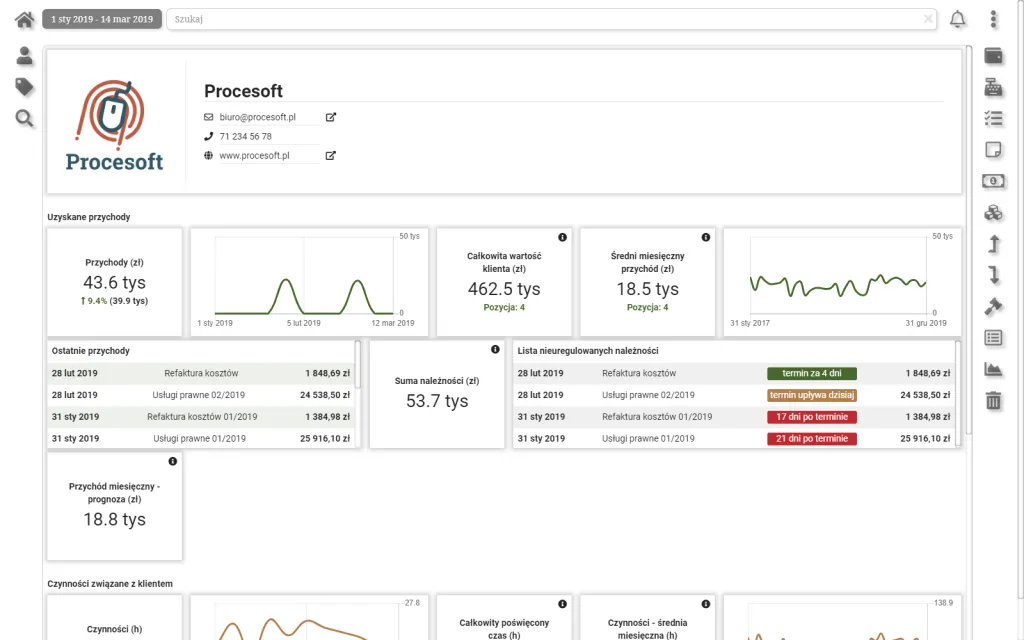The width and height of the screenshot is (1024, 640).
Task: Open the banknote money icon
Action: [993, 181]
